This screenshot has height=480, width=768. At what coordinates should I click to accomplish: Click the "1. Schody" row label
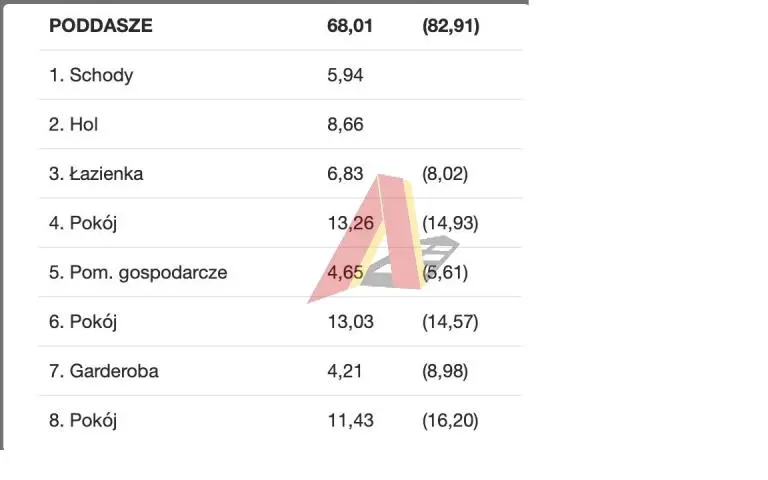coord(91,76)
